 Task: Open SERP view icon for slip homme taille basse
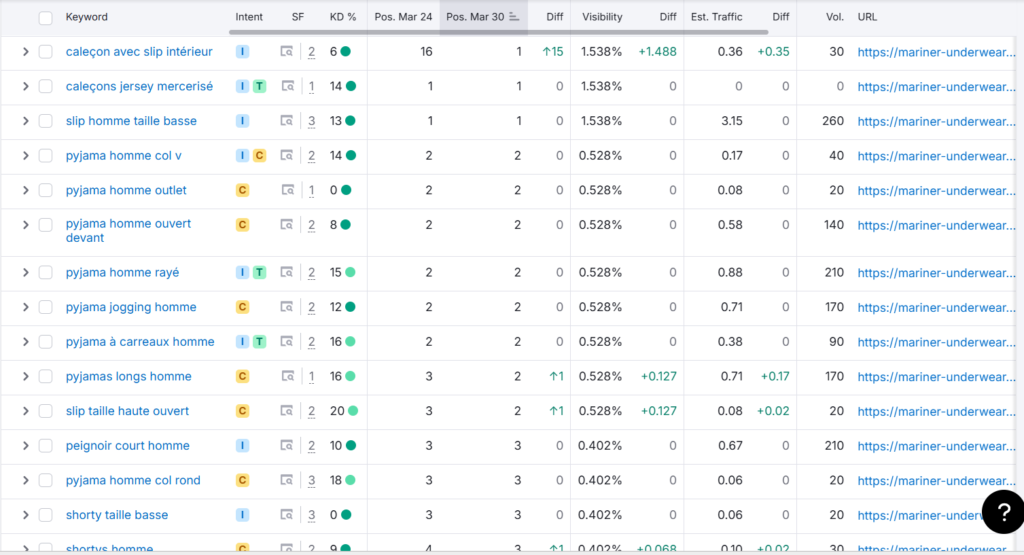point(286,121)
